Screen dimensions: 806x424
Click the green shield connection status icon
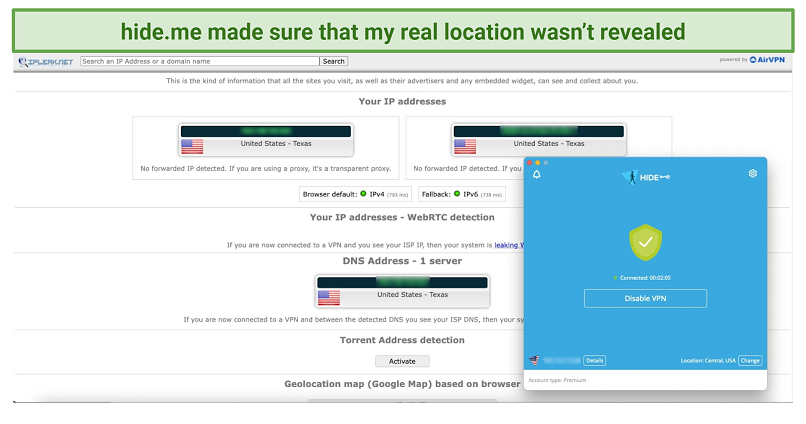click(645, 242)
